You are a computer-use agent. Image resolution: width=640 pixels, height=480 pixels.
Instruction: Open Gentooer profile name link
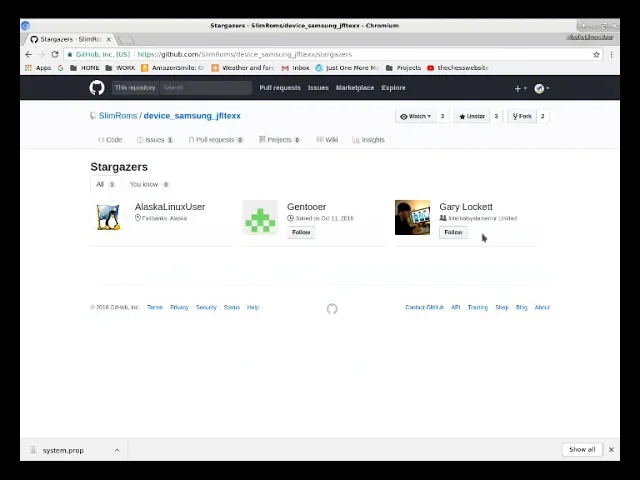tap(306, 207)
